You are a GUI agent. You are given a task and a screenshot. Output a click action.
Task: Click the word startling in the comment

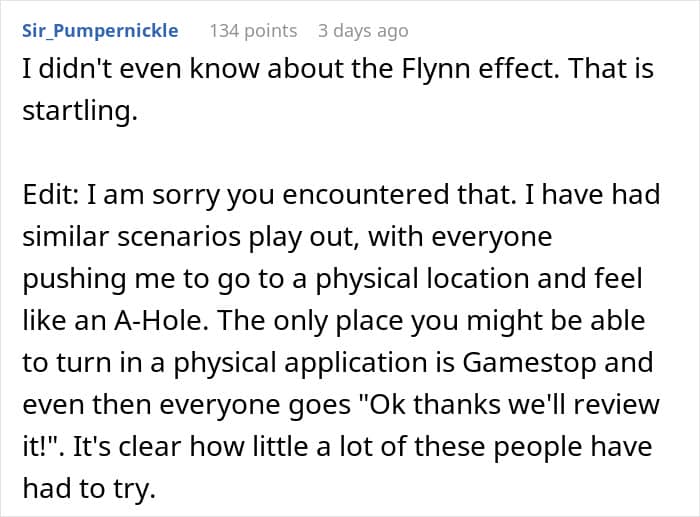pyautogui.click(x=80, y=111)
